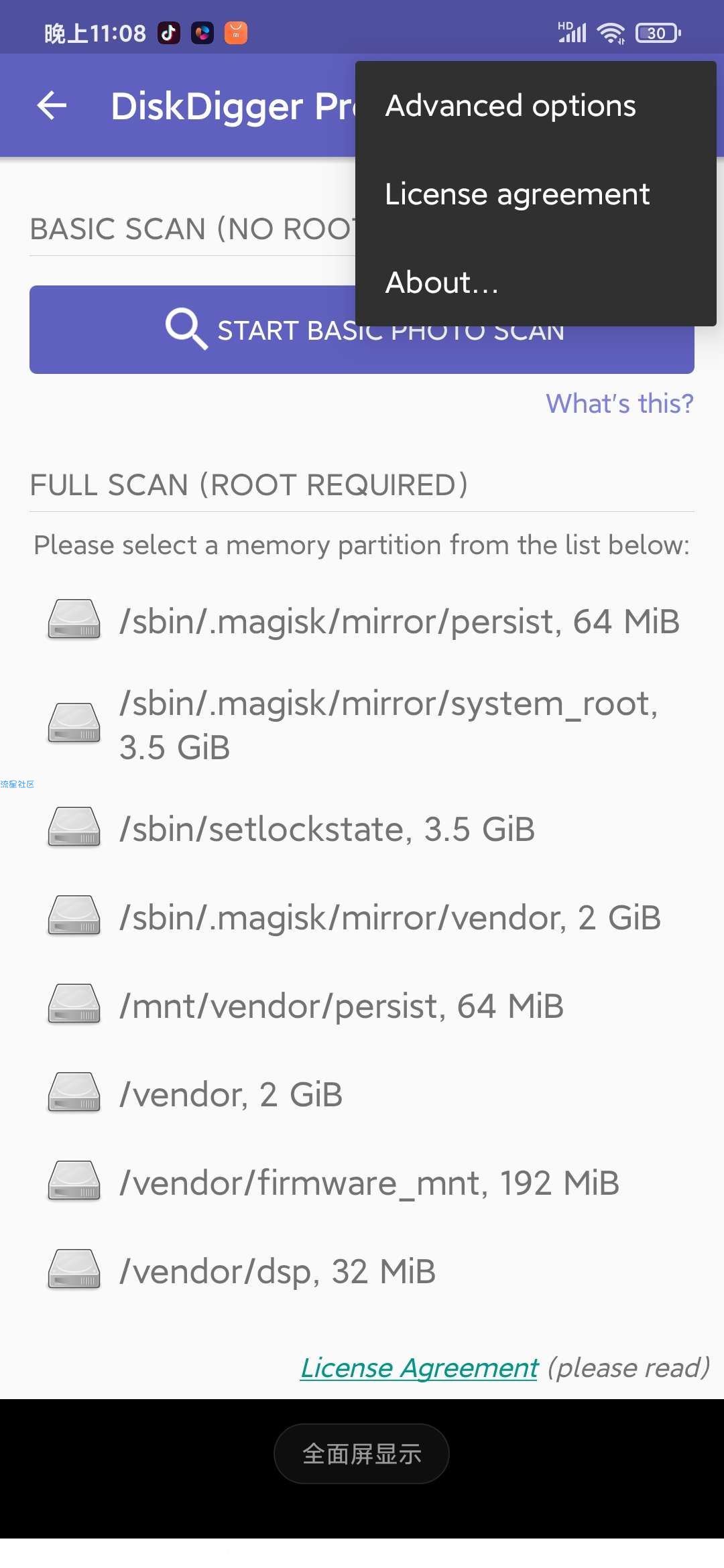The width and height of the screenshot is (724, 1568).
Task: Start the basic photo scan
Action: pos(362,330)
